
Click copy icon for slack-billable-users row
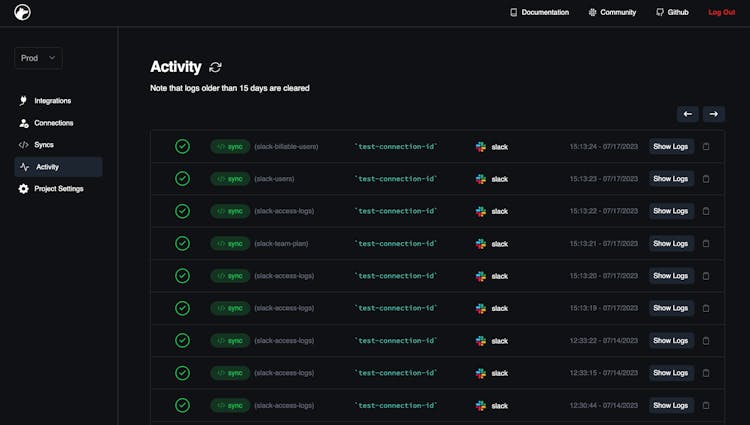click(x=706, y=146)
